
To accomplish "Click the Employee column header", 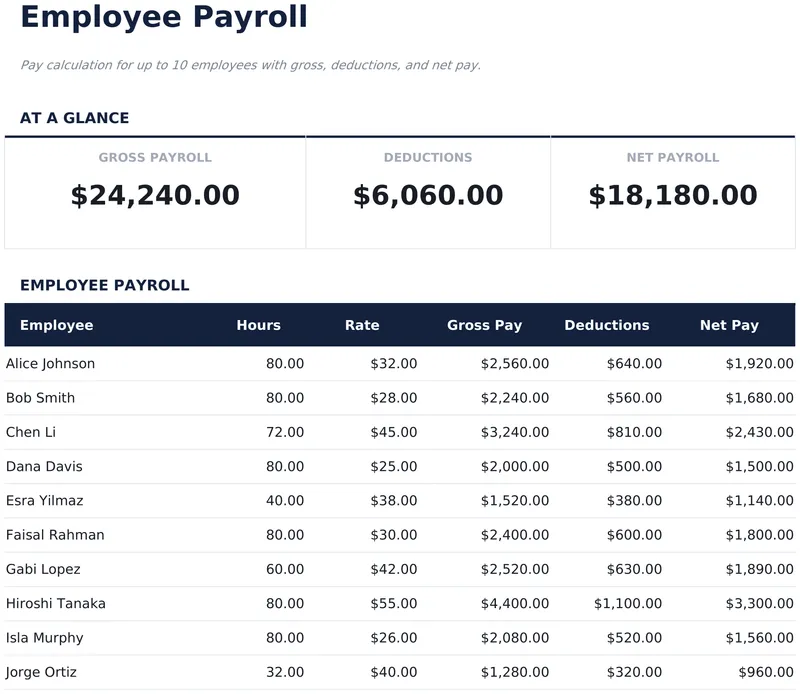I will (x=57, y=325).
